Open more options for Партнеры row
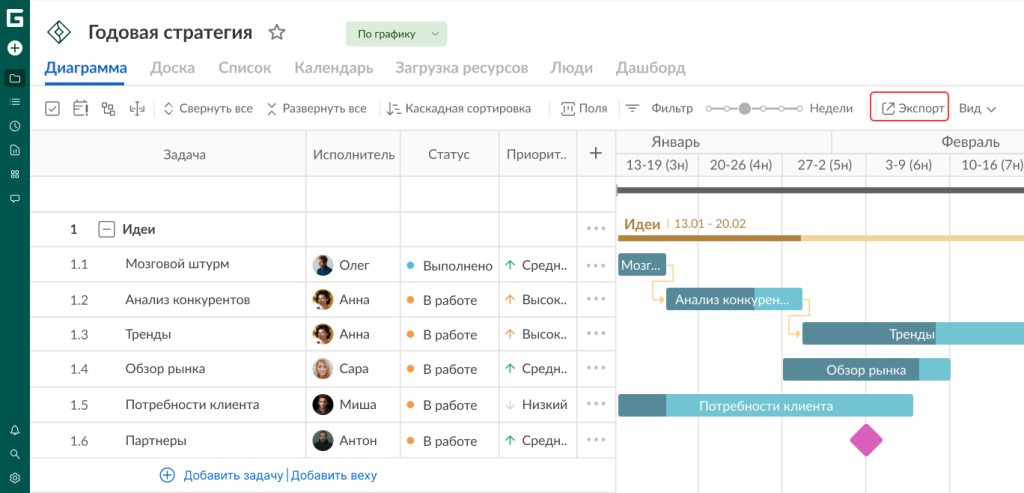This screenshot has height=493, width=1024. [596, 440]
